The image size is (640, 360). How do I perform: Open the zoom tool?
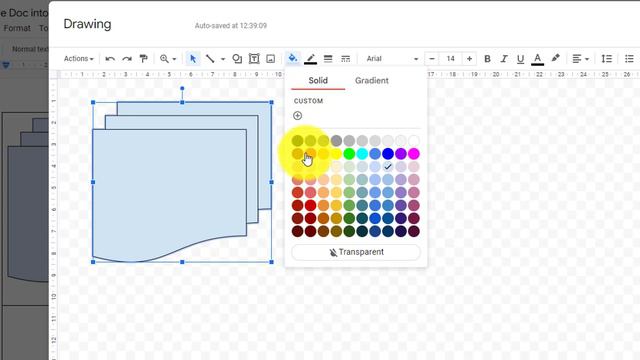pos(164,59)
